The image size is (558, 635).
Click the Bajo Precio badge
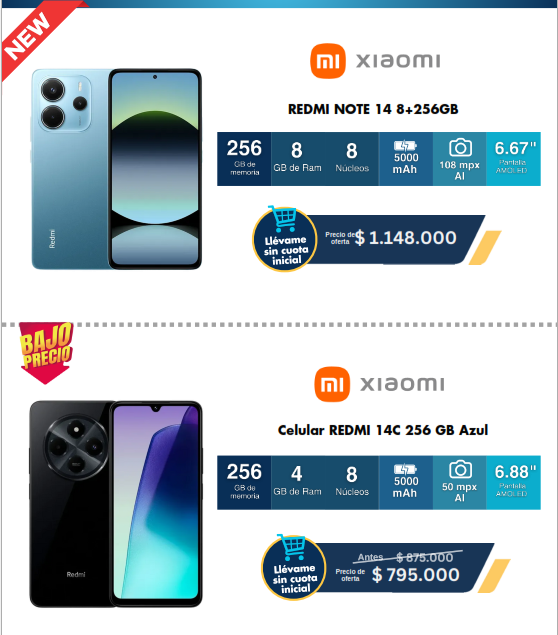pyautogui.click(x=46, y=352)
